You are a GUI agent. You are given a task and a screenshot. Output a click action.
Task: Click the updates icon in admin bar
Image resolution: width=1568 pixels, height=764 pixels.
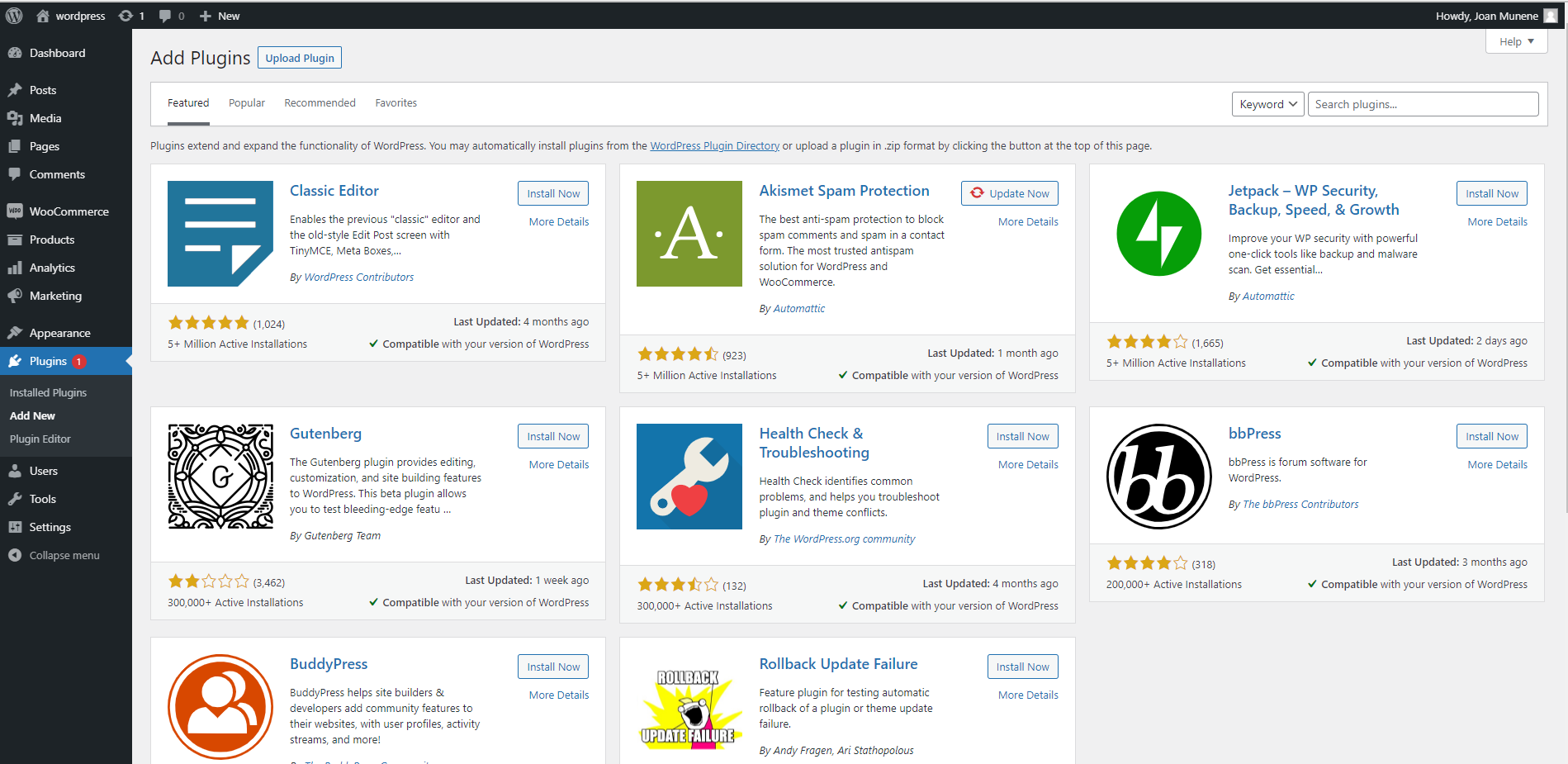(x=126, y=16)
